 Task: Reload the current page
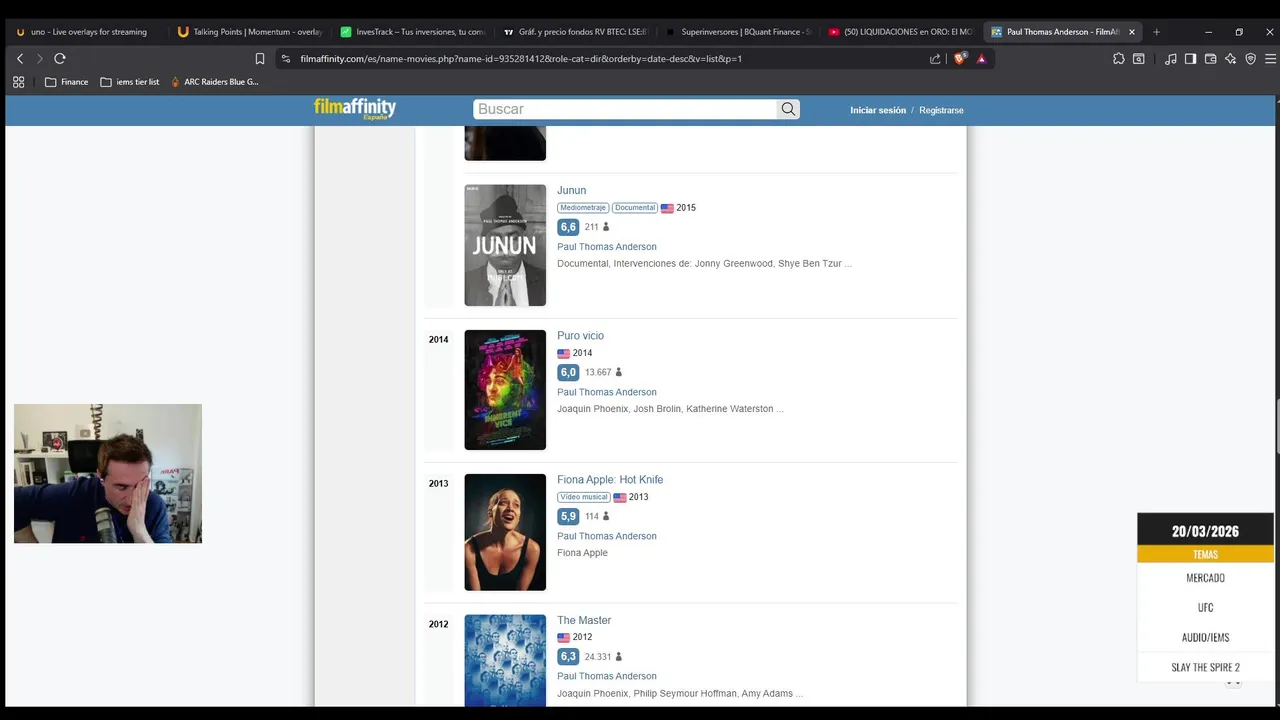point(60,59)
